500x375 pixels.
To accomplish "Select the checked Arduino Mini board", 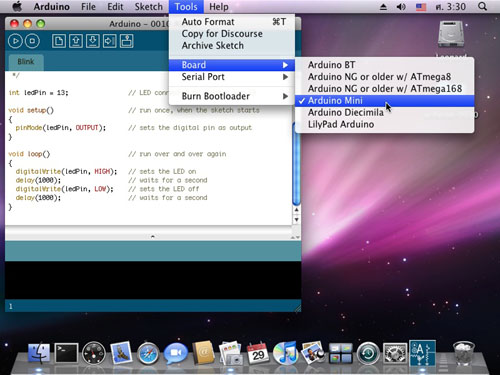I will click(384, 101).
